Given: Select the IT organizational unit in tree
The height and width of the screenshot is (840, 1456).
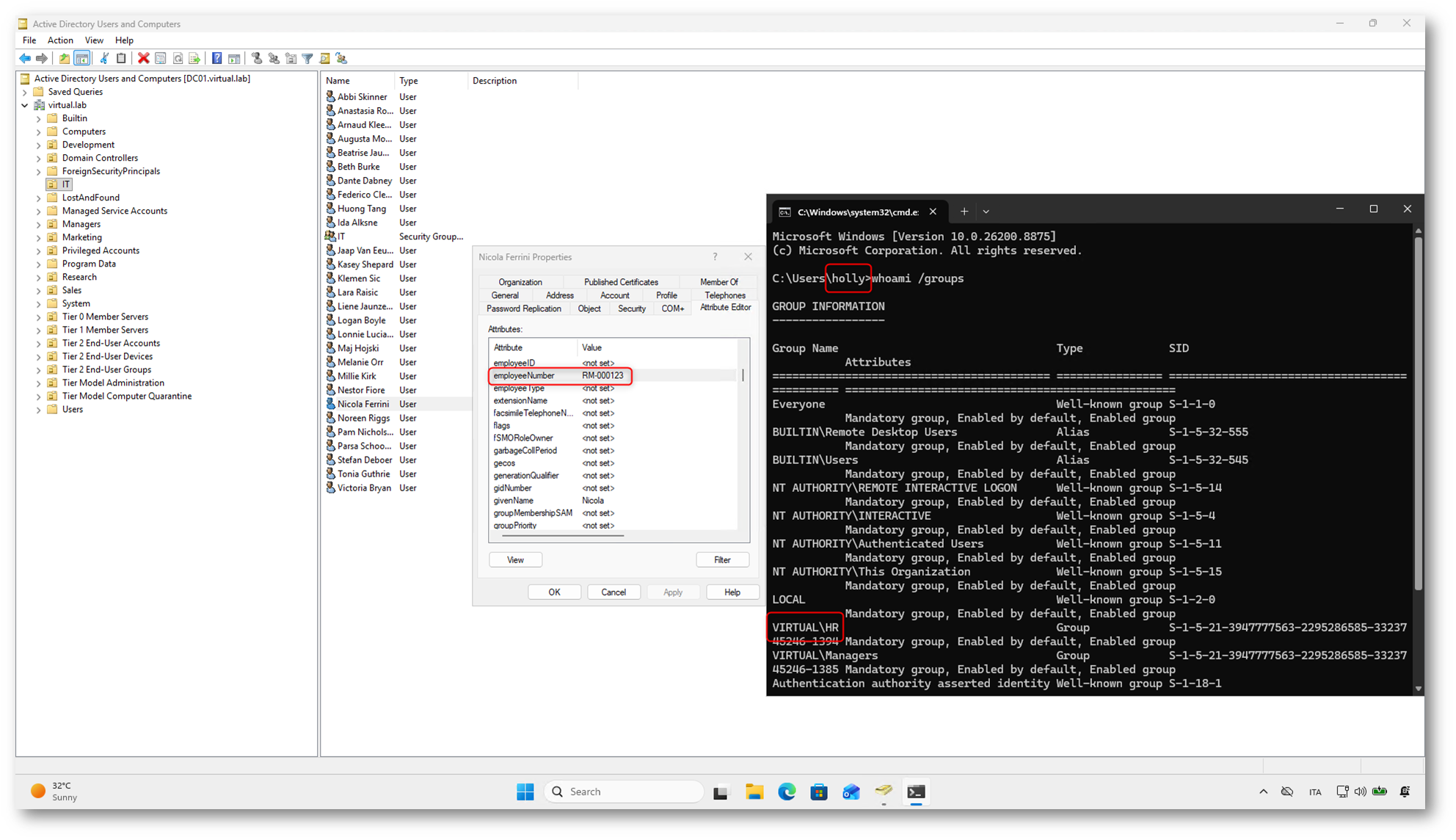Looking at the screenshot, I should [x=59, y=184].
